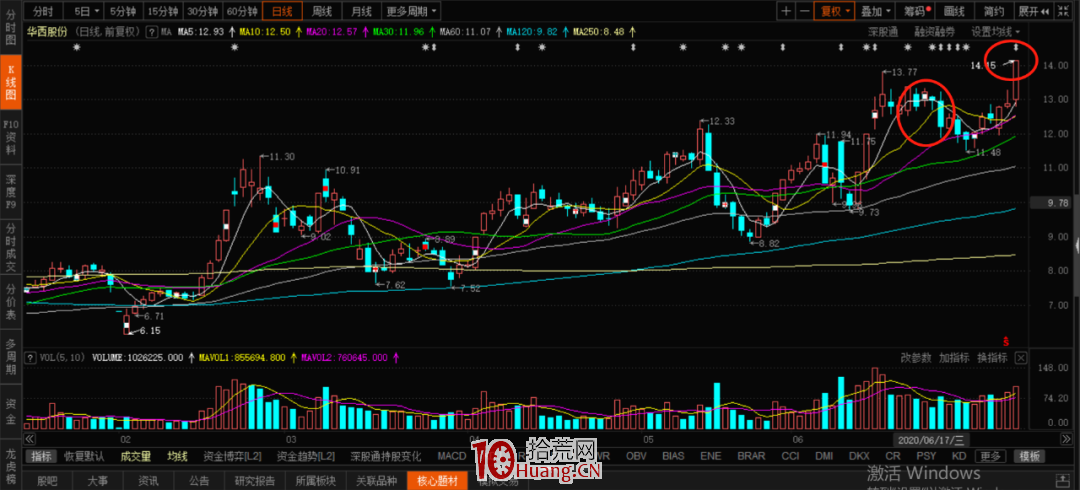Click the MA5:12.93 moving average value
This screenshot has height=490, width=1080.
[x=200, y=32]
